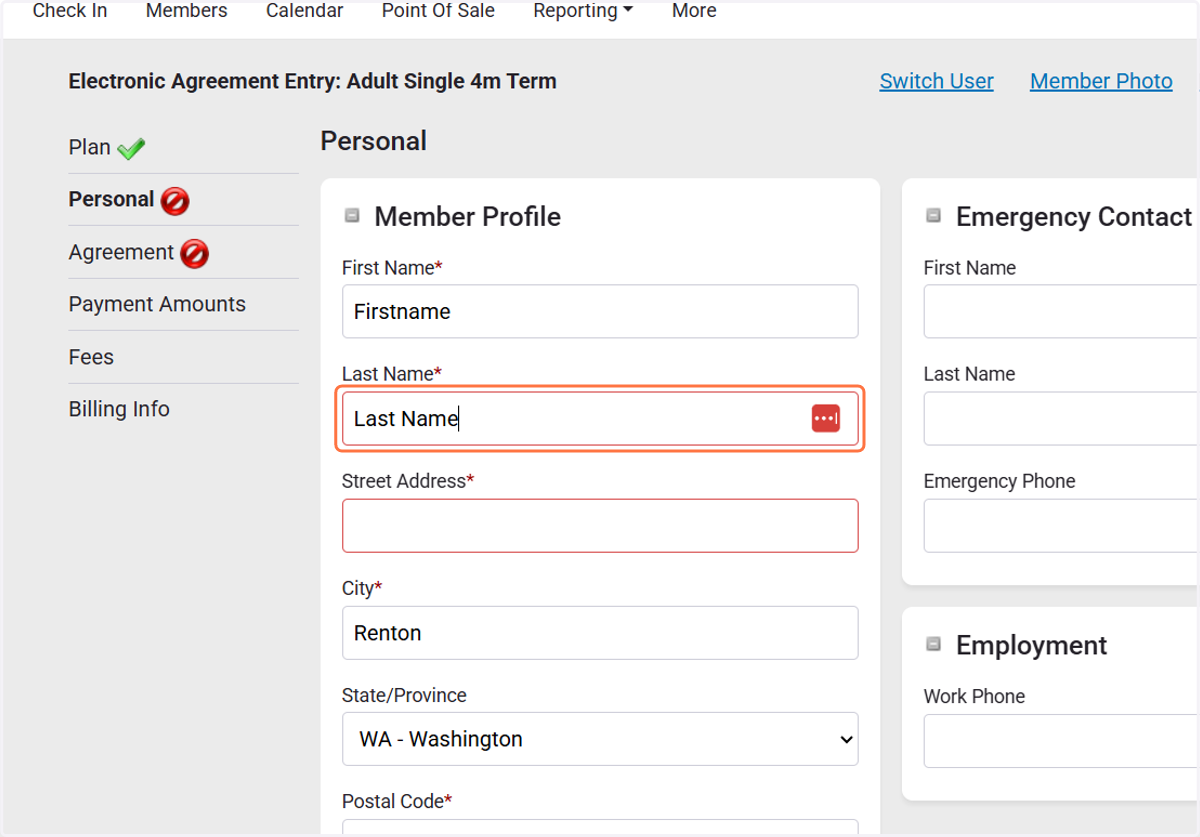Viewport: 1200px width, 837px height.
Task: Open the Members menu item
Action: click(186, 11)
